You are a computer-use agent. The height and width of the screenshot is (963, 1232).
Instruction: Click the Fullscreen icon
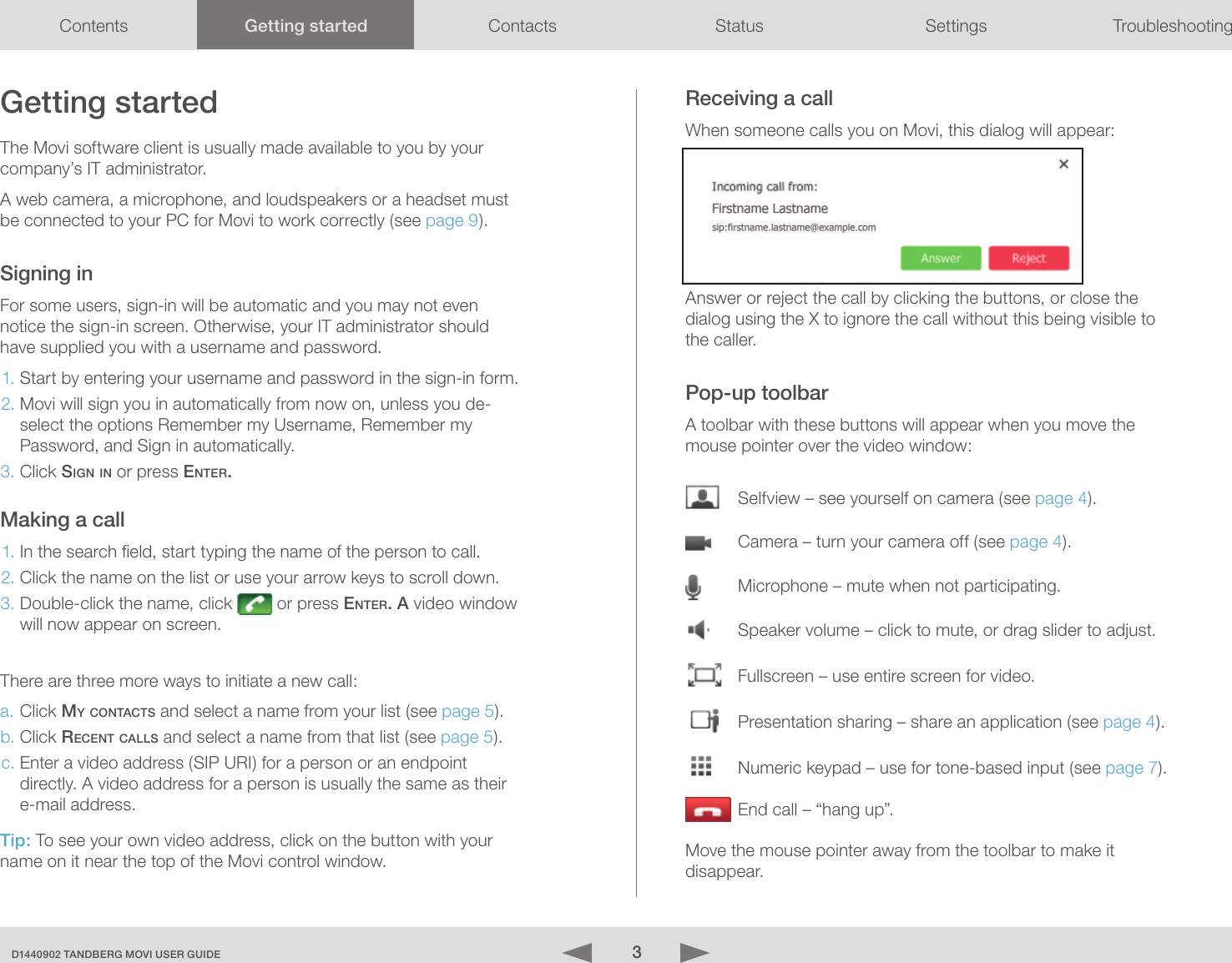[x=704, y=675]
